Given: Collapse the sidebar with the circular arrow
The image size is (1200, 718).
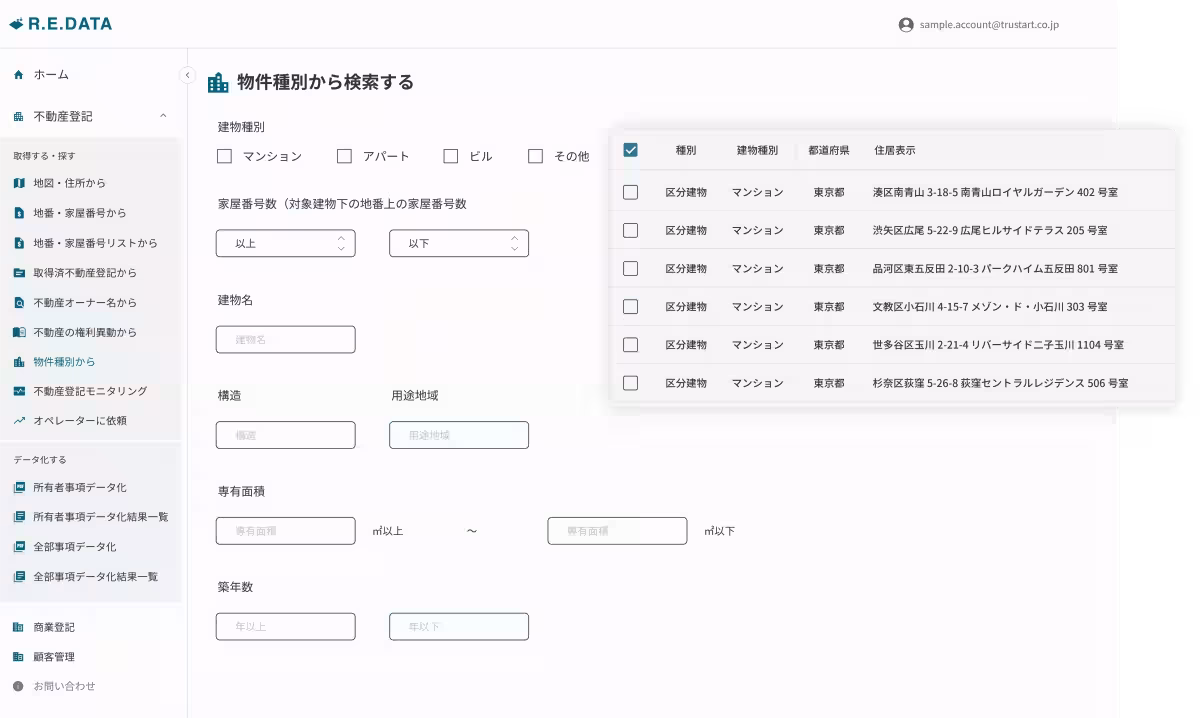Looking at the screenshot, I should [186, 74].
